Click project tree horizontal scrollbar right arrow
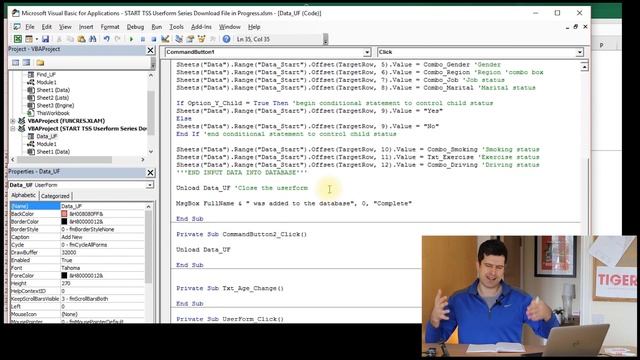The width and height of the screenshot is (640, 360). click(x=142, y=160)
